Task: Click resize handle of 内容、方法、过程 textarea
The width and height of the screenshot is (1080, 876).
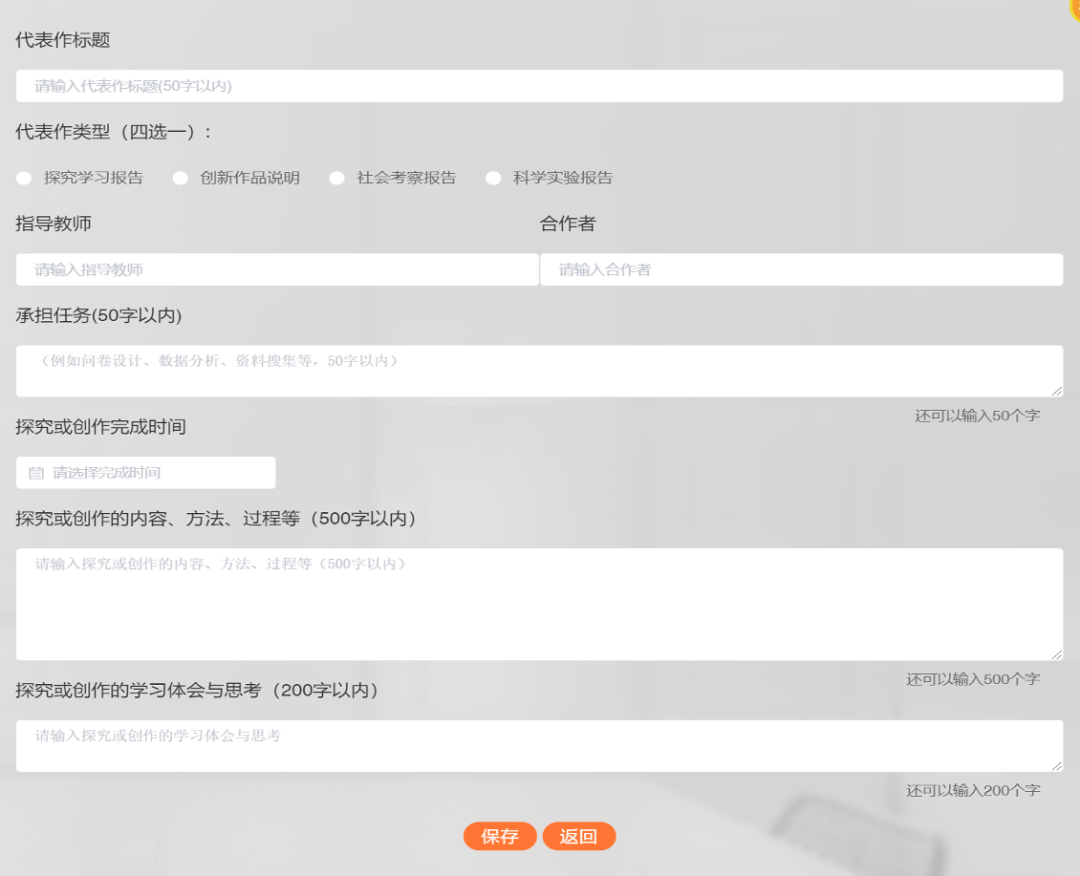Action: 1057,654
